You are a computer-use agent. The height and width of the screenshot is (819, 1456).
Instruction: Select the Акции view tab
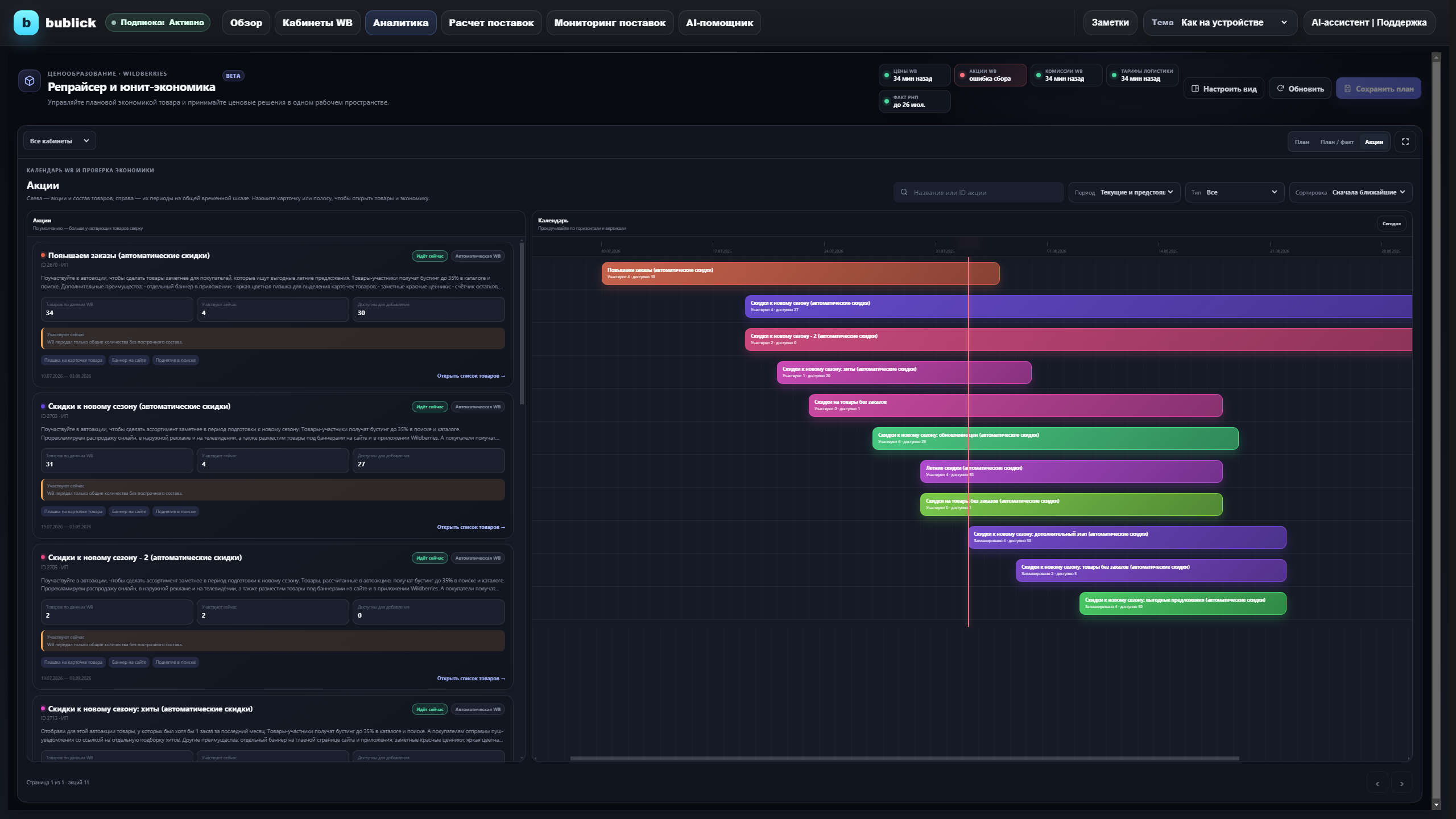pos(1374,142)
